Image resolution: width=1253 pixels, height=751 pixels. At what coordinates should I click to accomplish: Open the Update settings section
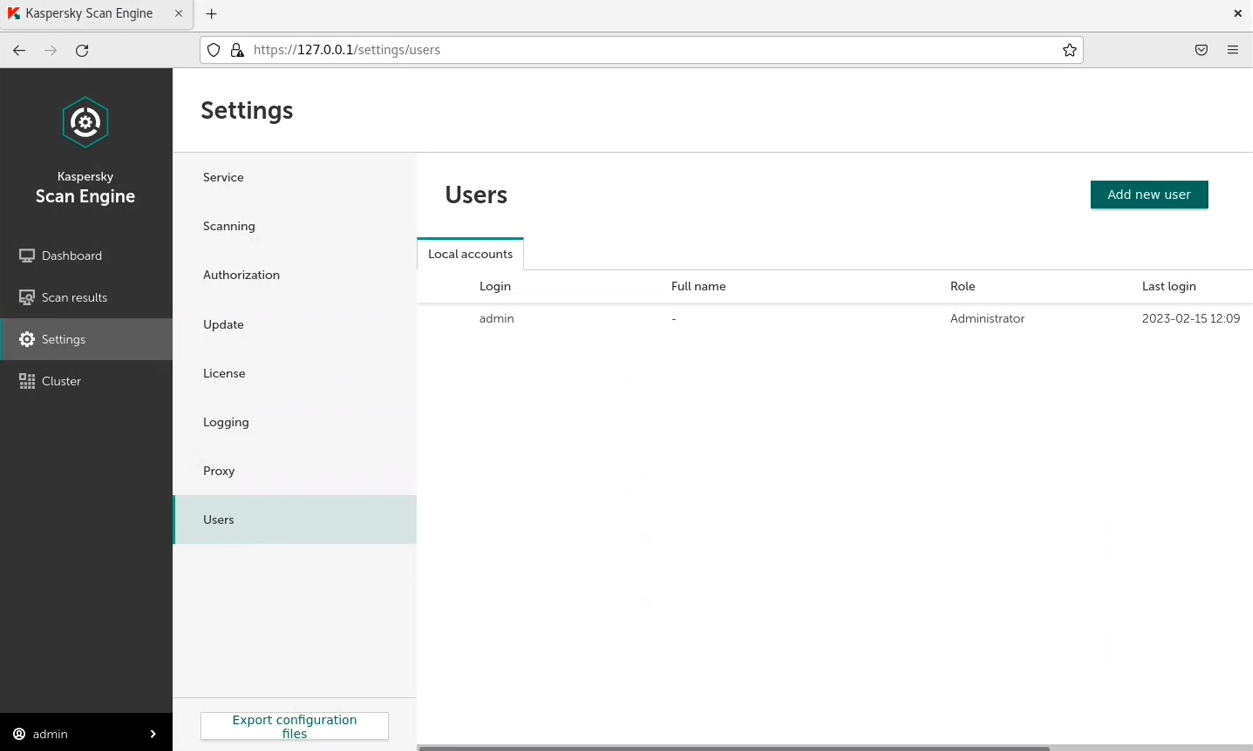click(x=295, y=324)
